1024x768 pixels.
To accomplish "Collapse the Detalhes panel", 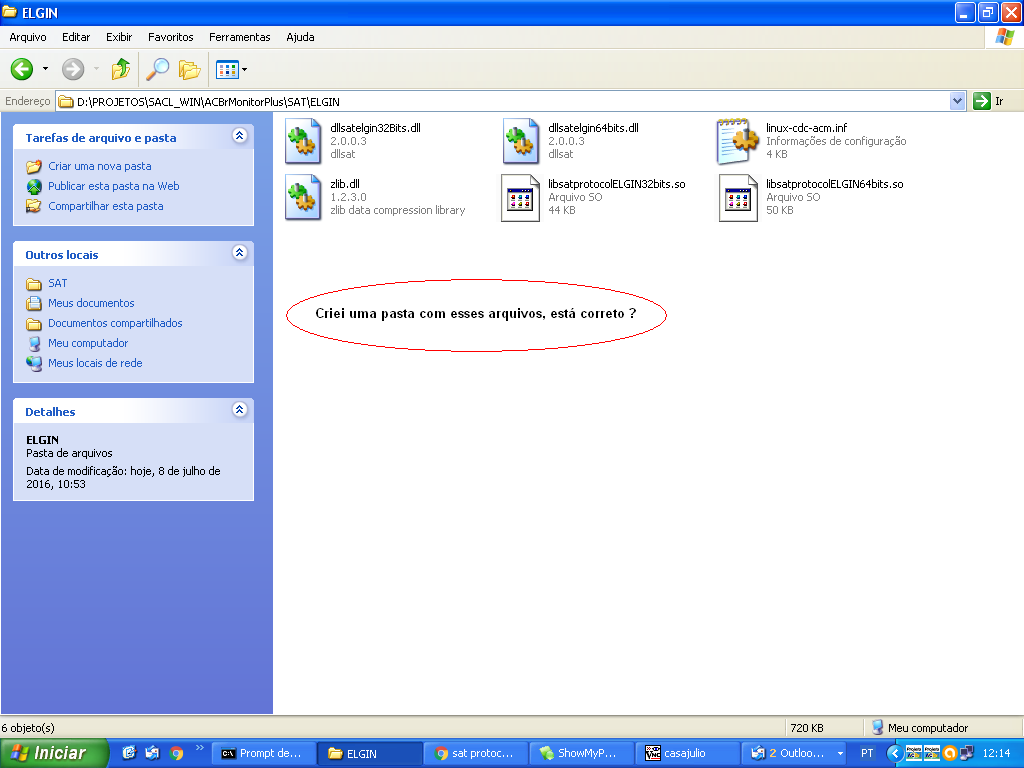I will (x=240, y=409).
